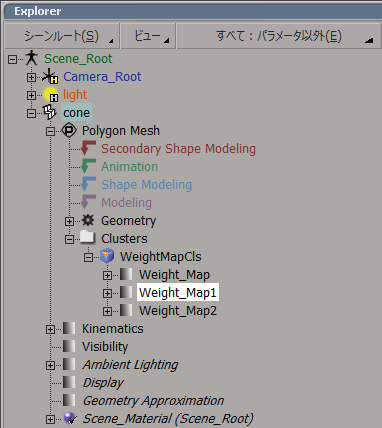Select the Camera_Root label
382x428 pixels.
[102, 77]
